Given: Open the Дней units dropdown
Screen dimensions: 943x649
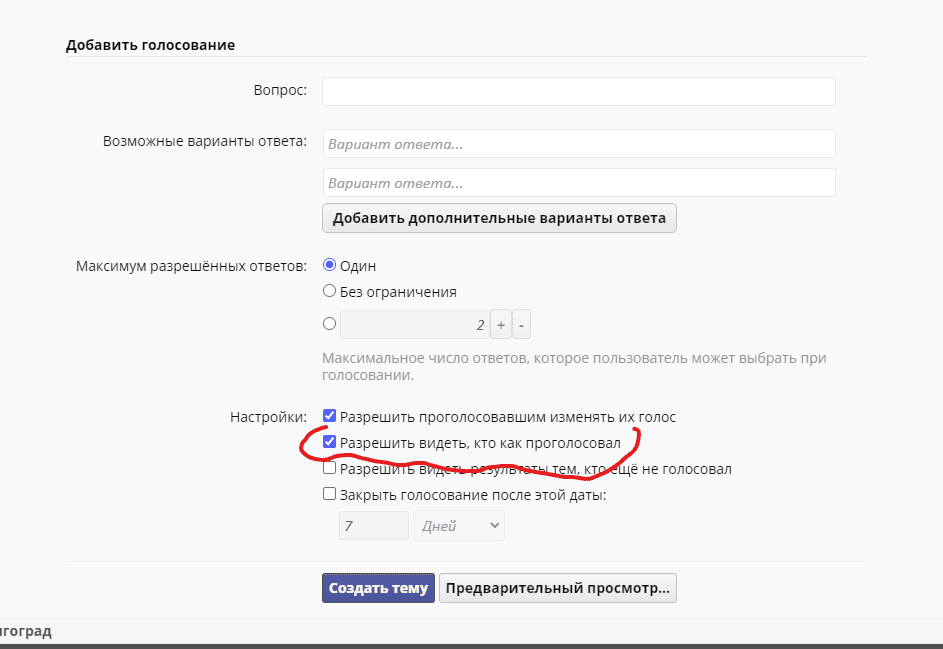Looking at the screenshot, I should coord(459,526).
